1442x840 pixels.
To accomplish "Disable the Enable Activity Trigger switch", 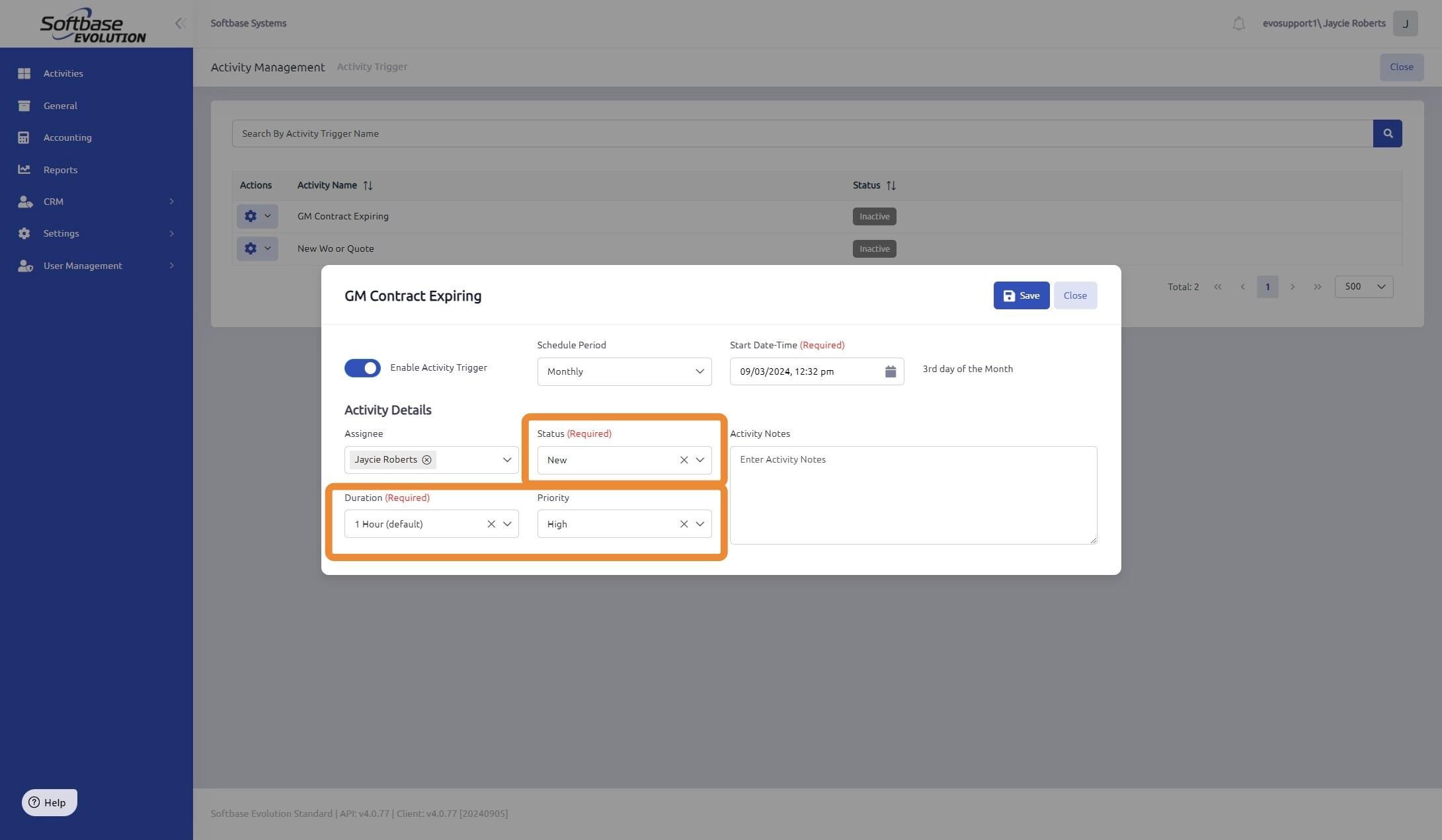I will pyautogui.click(x=362, y=368).
